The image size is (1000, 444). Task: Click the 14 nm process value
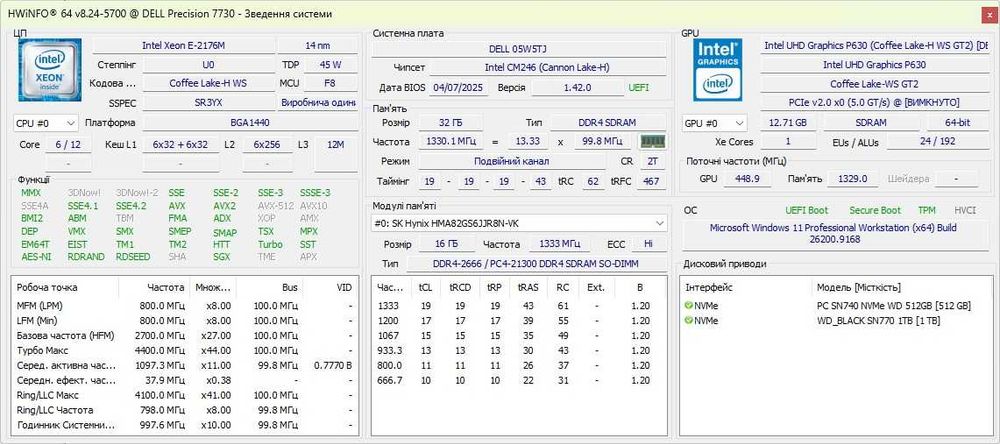318,45
